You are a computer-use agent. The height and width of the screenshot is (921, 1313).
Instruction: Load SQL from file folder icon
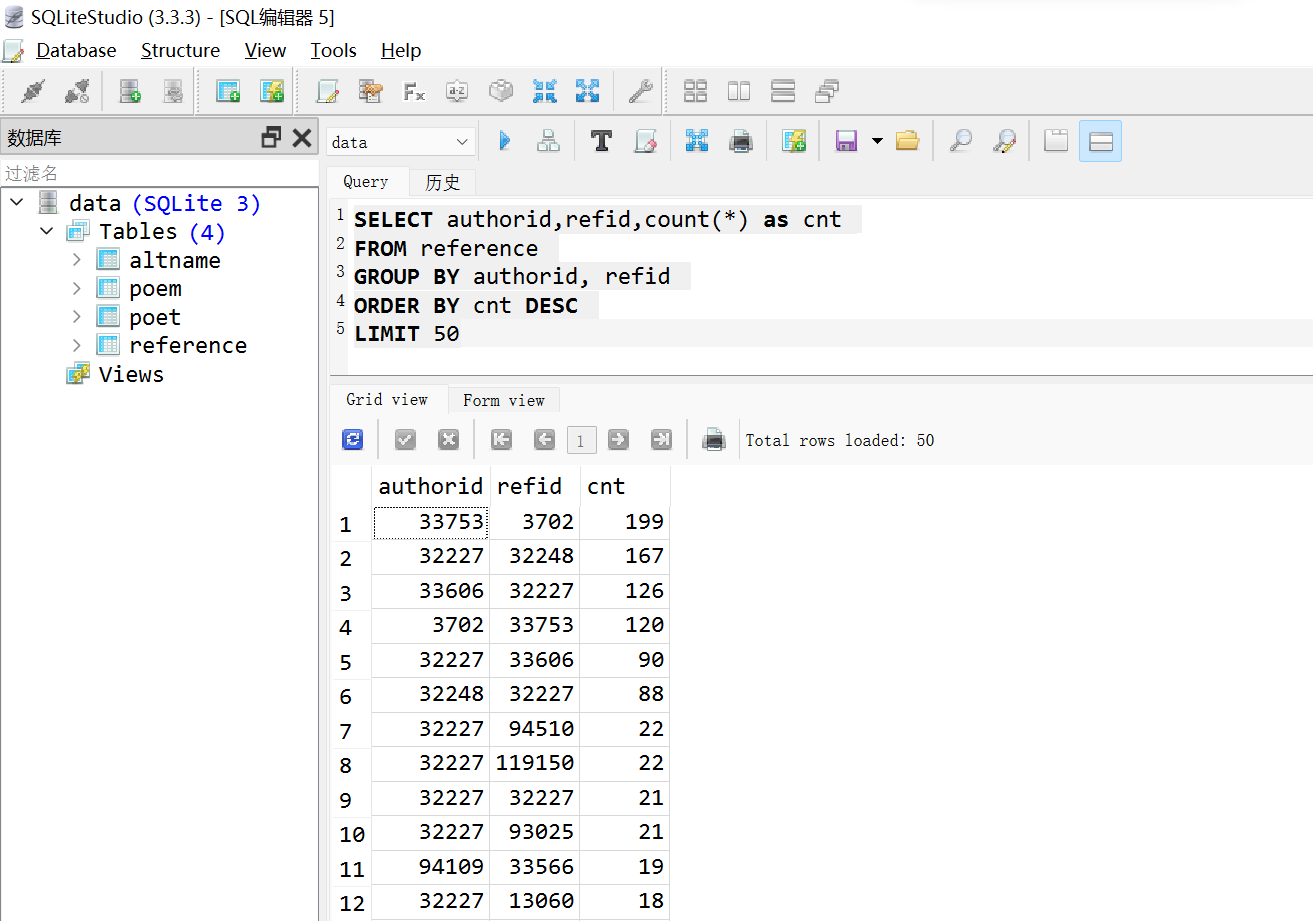pyautogui.click(x=907, y=141)
